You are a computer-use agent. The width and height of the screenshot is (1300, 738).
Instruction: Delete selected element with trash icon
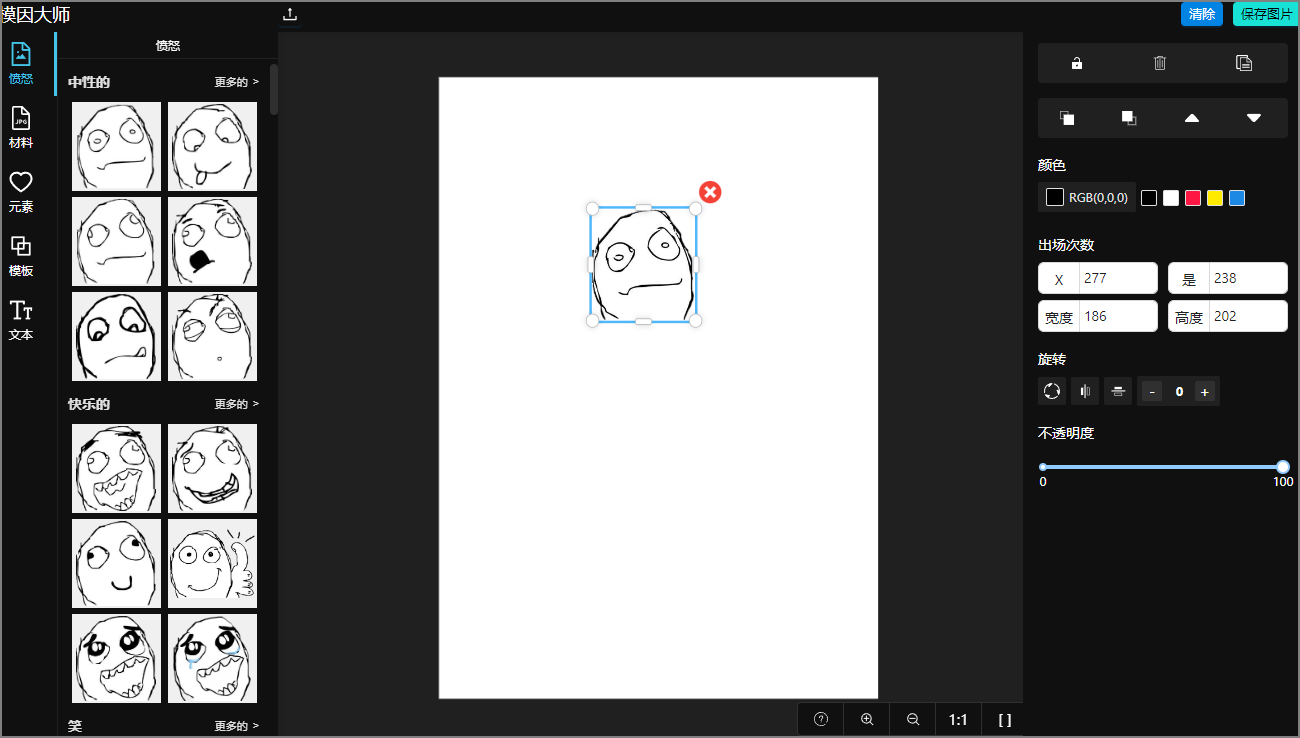click(x=1160, y=63)
